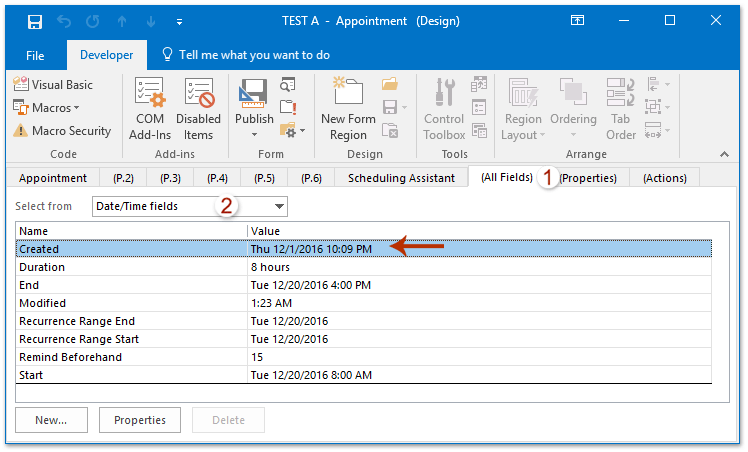Image resolution: width=748 pixels, height=452 pixels.
Task: Open the File menu
Action: [x=35, y=55]
